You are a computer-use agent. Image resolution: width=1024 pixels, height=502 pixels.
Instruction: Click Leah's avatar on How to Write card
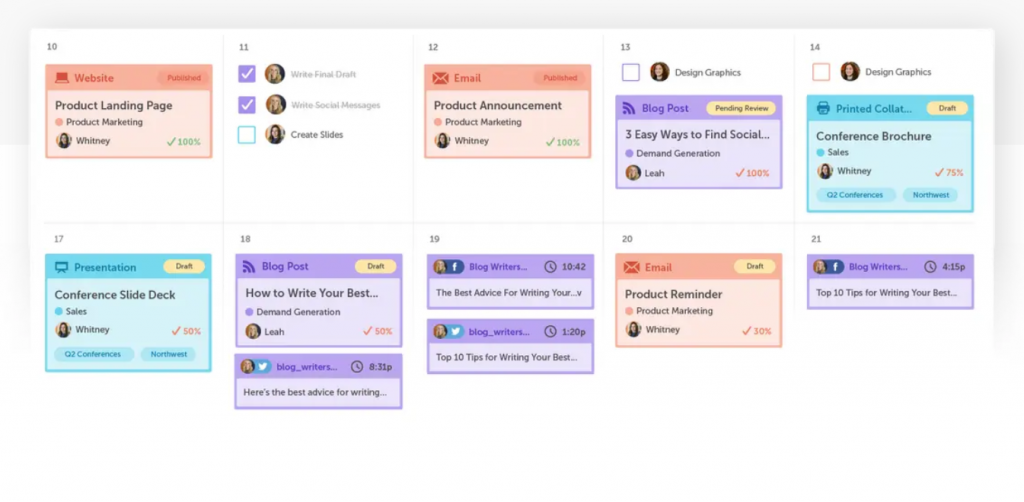253,331
